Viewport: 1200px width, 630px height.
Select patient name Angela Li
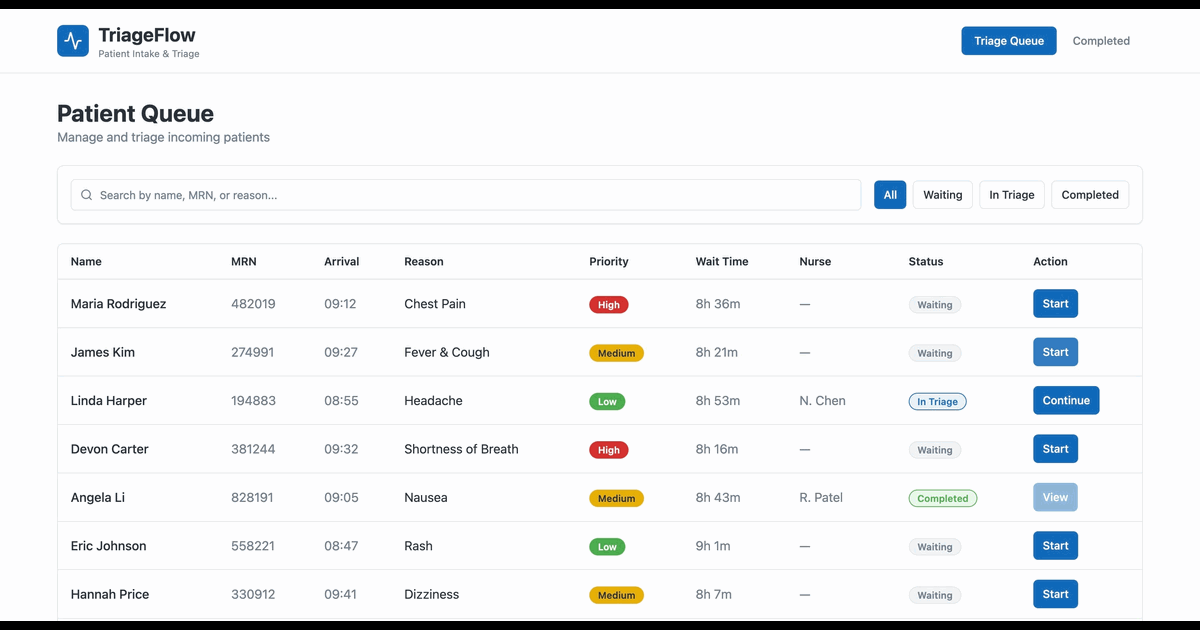coord(98,497)
